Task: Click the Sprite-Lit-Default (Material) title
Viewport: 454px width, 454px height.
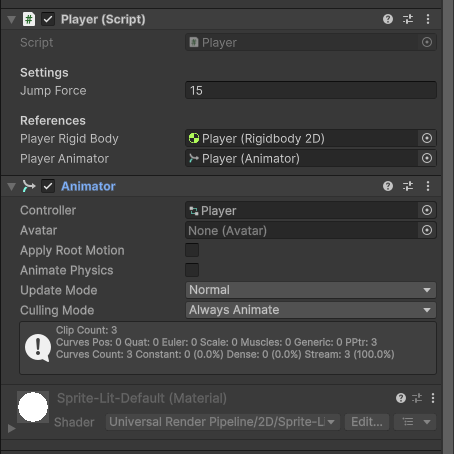Action: pos(142,398)
